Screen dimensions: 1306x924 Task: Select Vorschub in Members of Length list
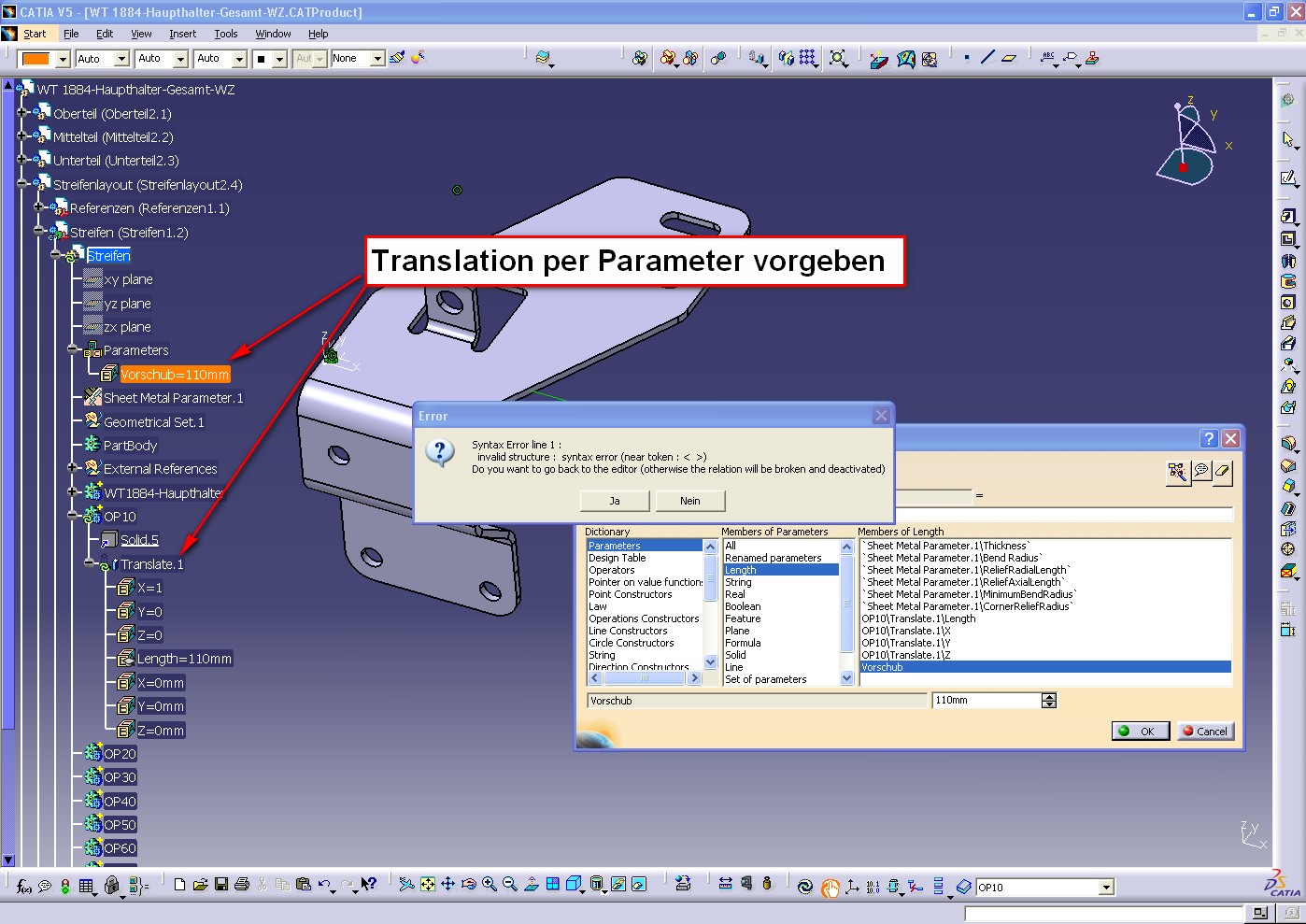(1044, 667)
